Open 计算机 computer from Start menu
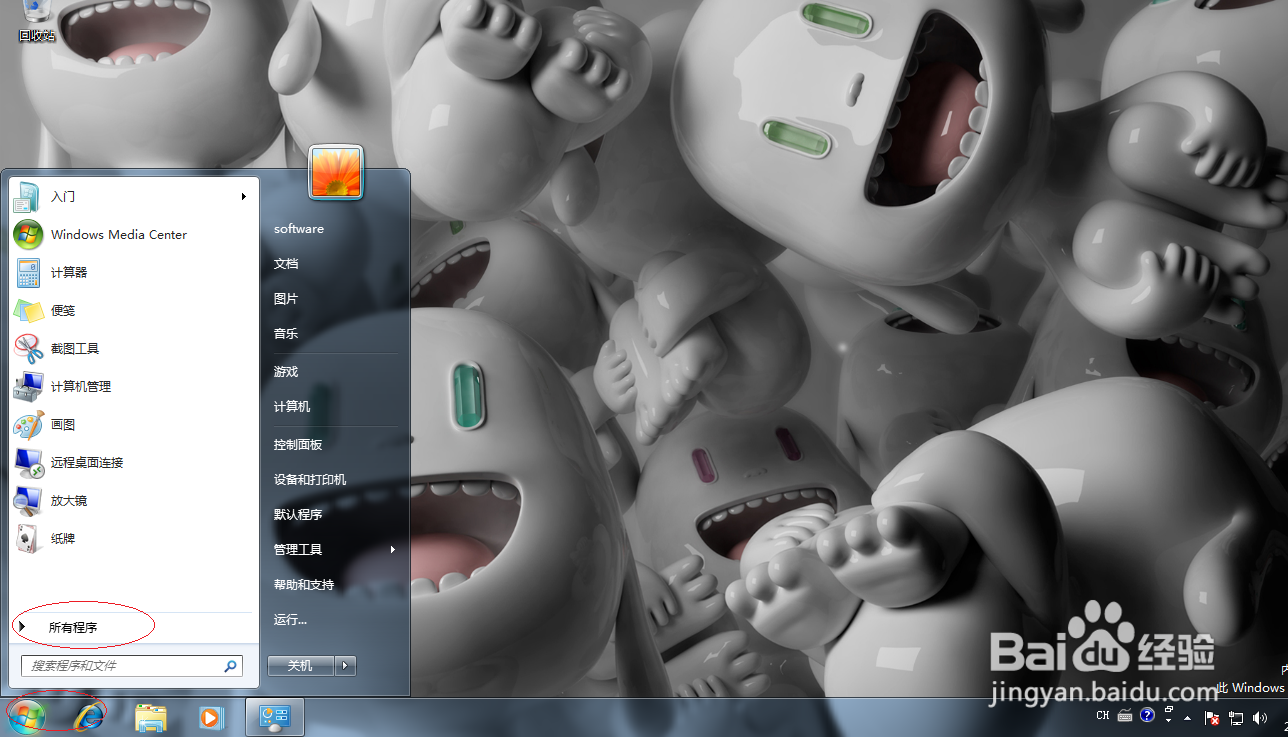Viewport: 1288px width, 737px height. [292, 407]
